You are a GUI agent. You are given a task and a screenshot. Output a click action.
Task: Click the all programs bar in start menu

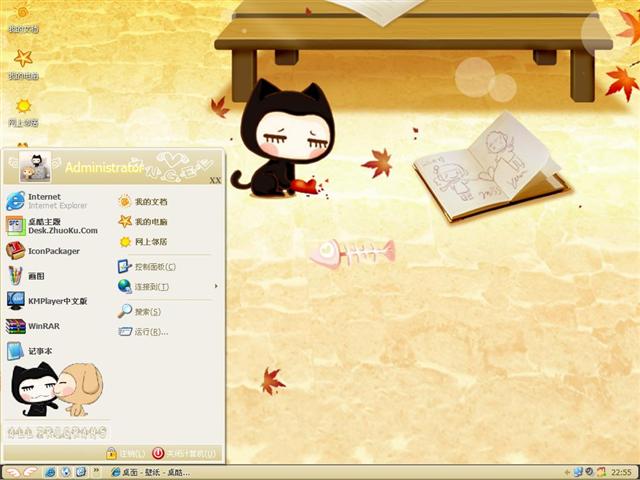(x=57, y=432)
